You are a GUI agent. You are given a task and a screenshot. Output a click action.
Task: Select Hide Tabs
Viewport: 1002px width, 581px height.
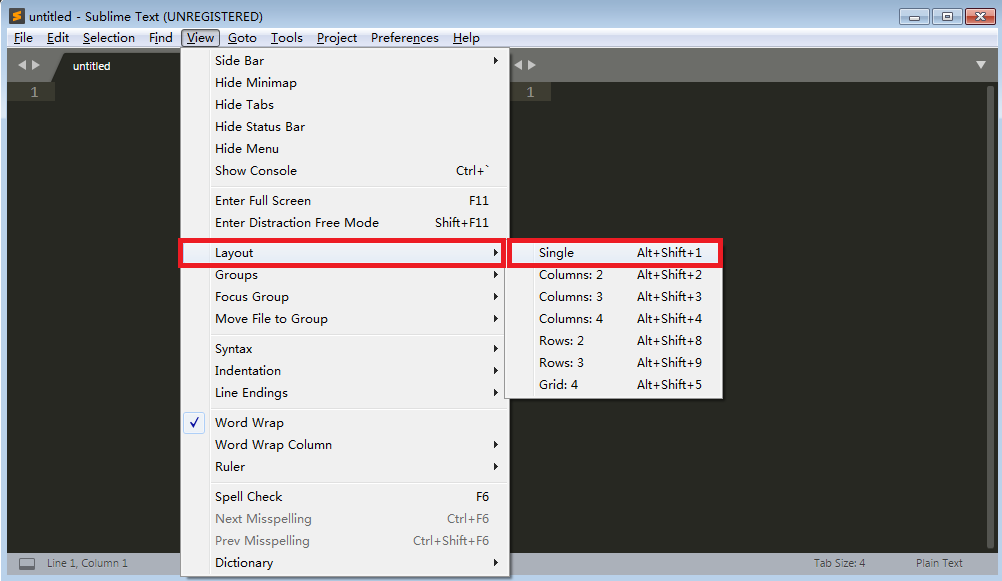coord(346,104)
